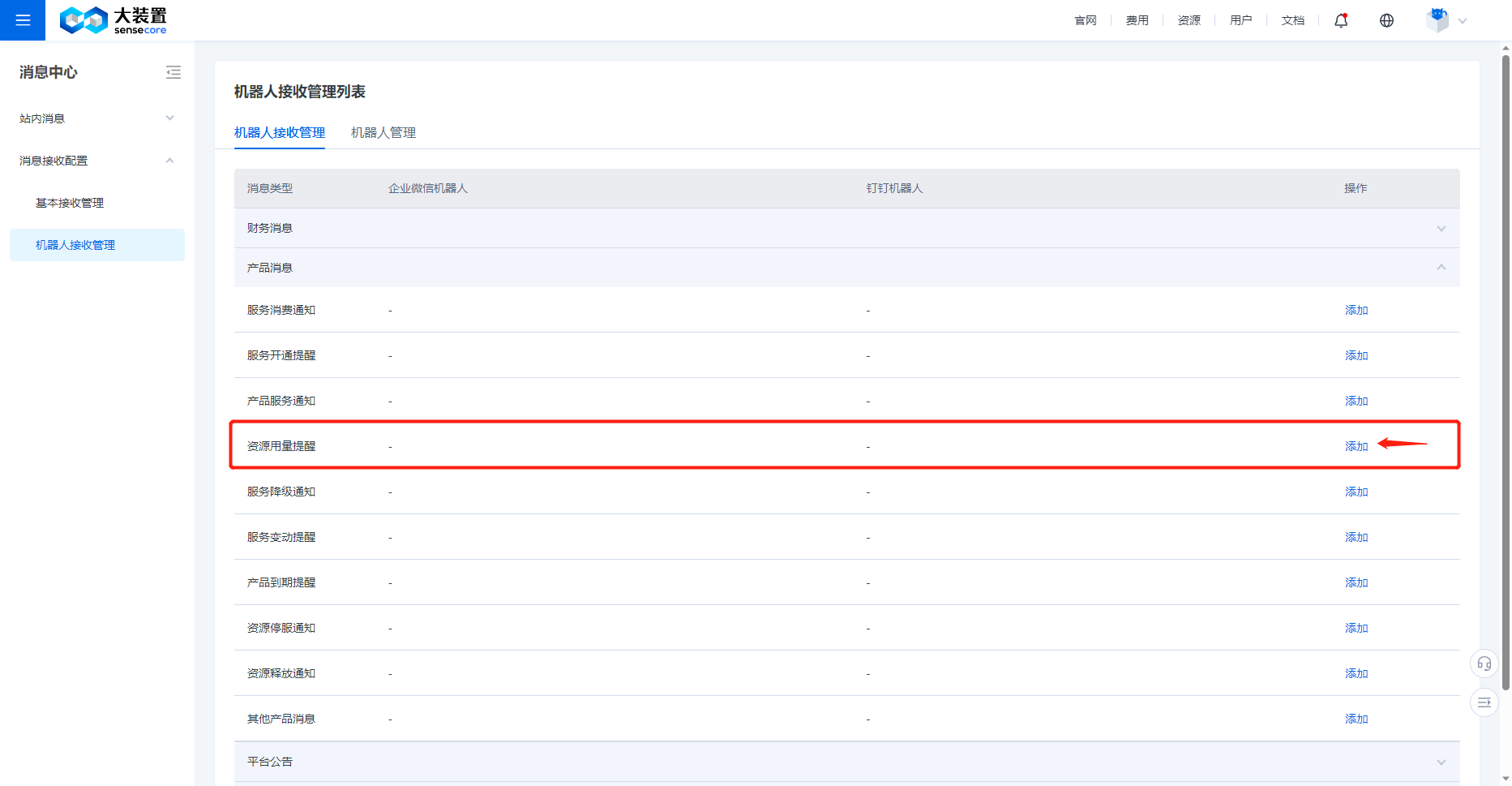The height and width of the screenshot is (786, 1512).
Task: Switch to the 机器人管理 tab
Action: [x=383, y=132]
